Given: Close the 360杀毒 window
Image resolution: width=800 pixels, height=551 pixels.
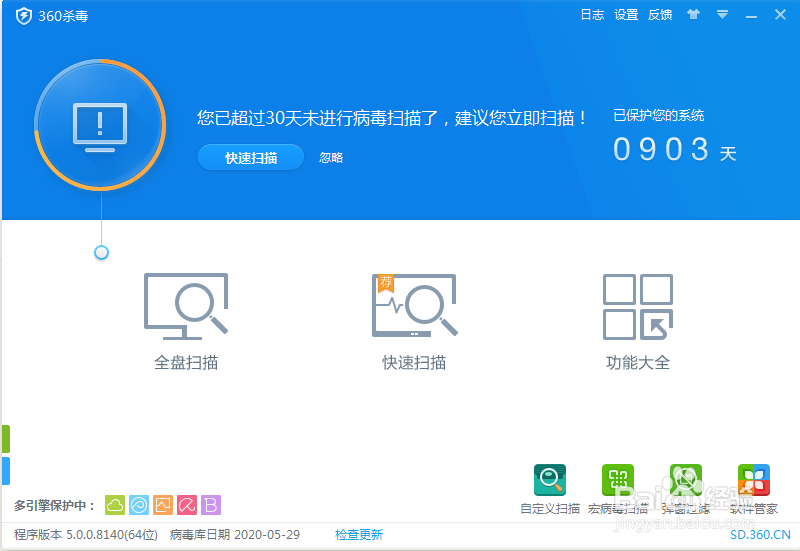Looking at the screenshot, I should [780, 15].
